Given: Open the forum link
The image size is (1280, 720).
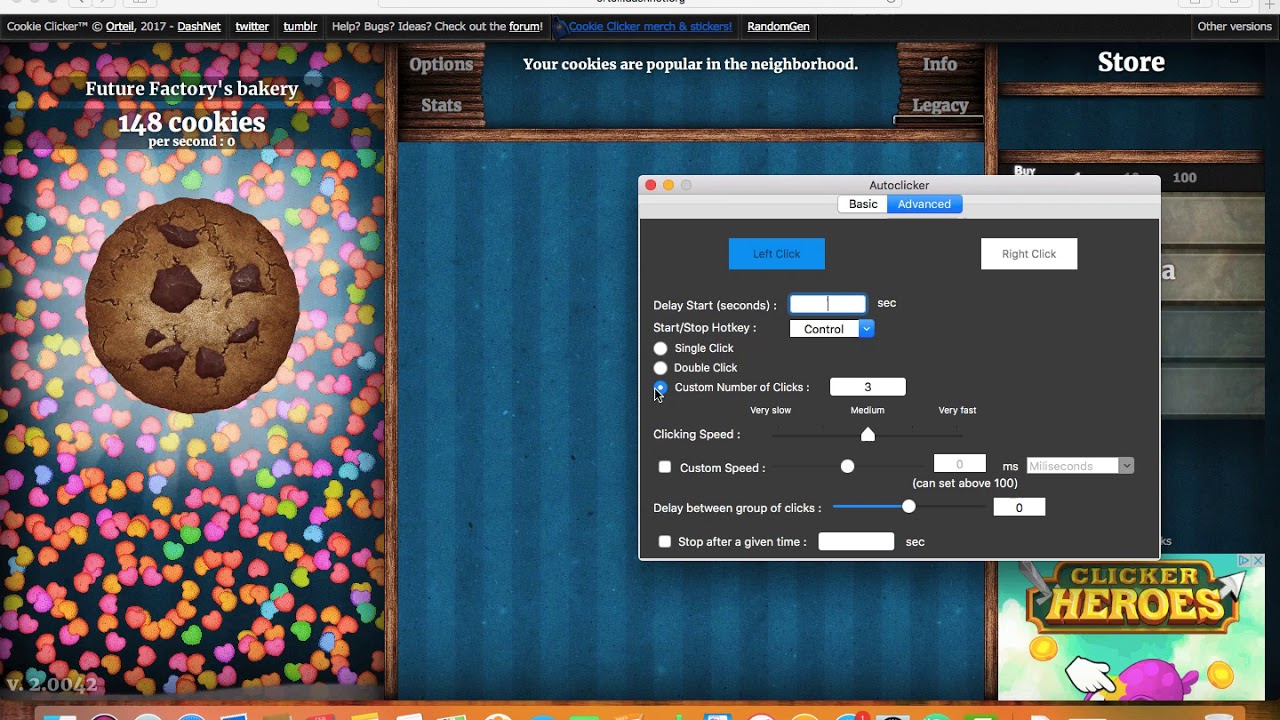Looking at the screenshot, I should [x=526, y=27].
